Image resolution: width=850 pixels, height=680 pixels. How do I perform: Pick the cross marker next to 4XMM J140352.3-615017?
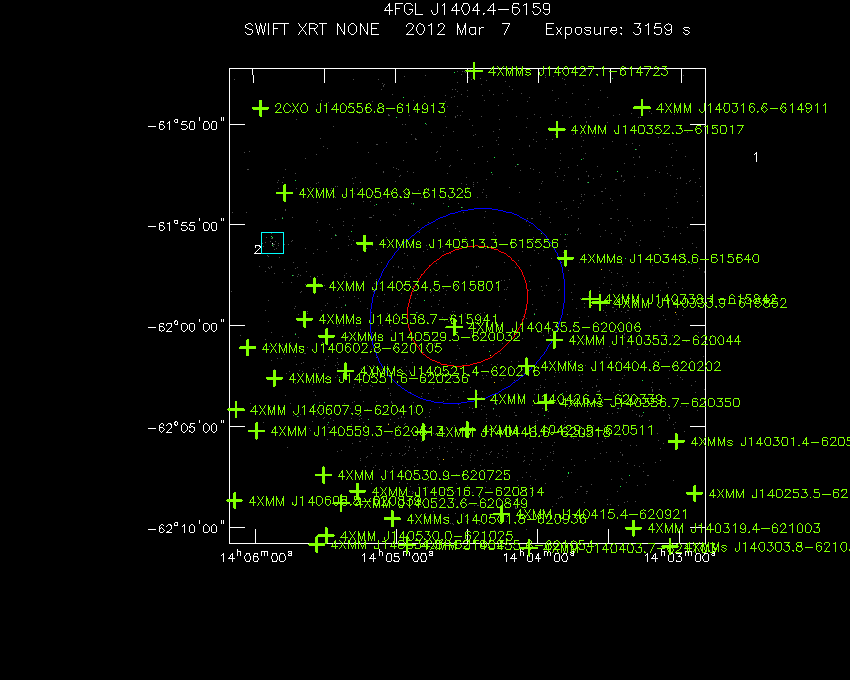point(557,130)
